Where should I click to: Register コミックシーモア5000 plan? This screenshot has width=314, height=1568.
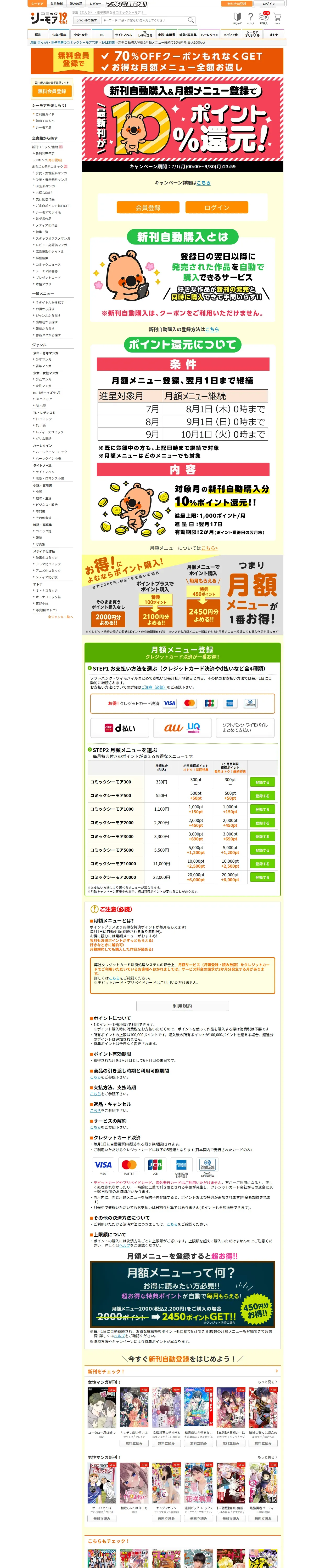click(x=262, y=850)
